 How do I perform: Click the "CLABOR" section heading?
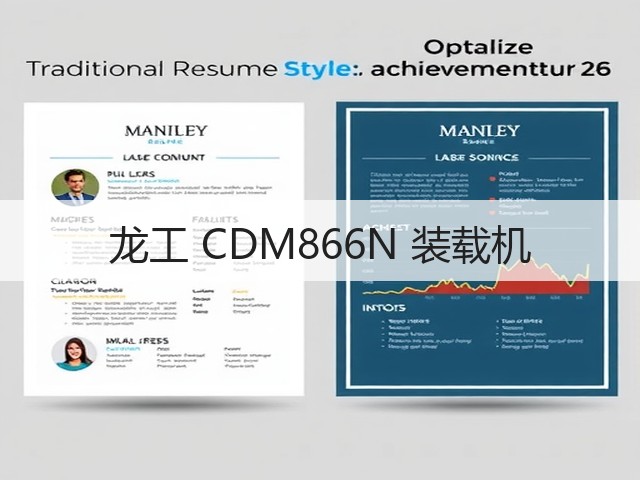(x=74, y=281)
